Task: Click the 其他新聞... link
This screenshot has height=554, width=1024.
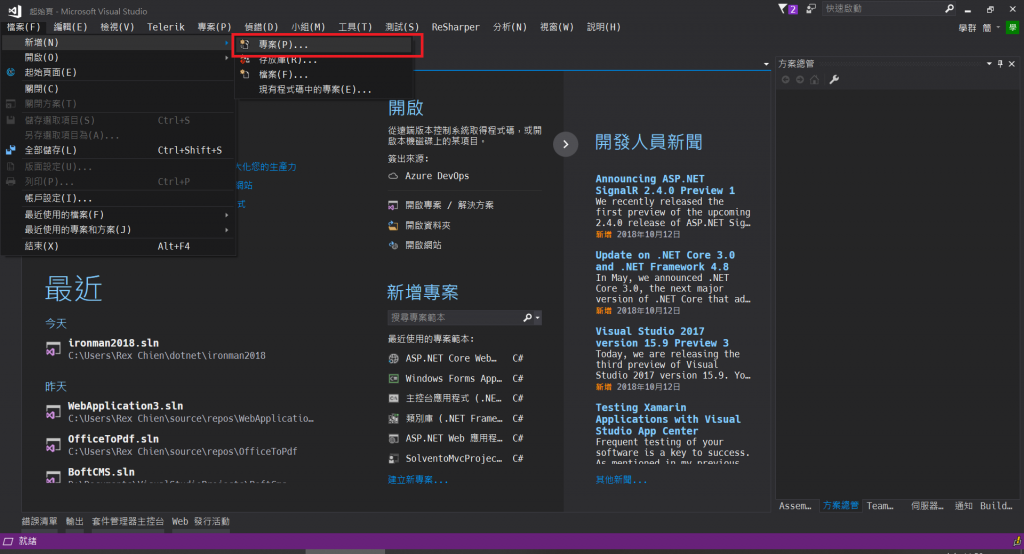Action: (x=621, y=480)
